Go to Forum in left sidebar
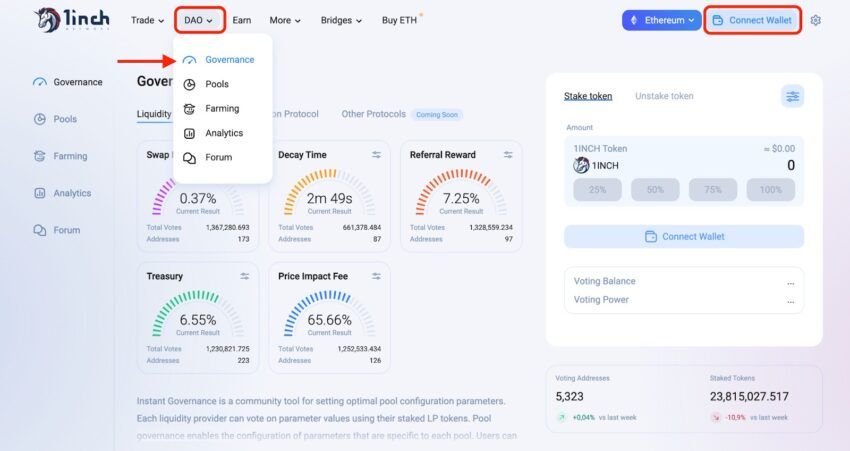Viewport: 850px width, 451px height. coord(57,230)
